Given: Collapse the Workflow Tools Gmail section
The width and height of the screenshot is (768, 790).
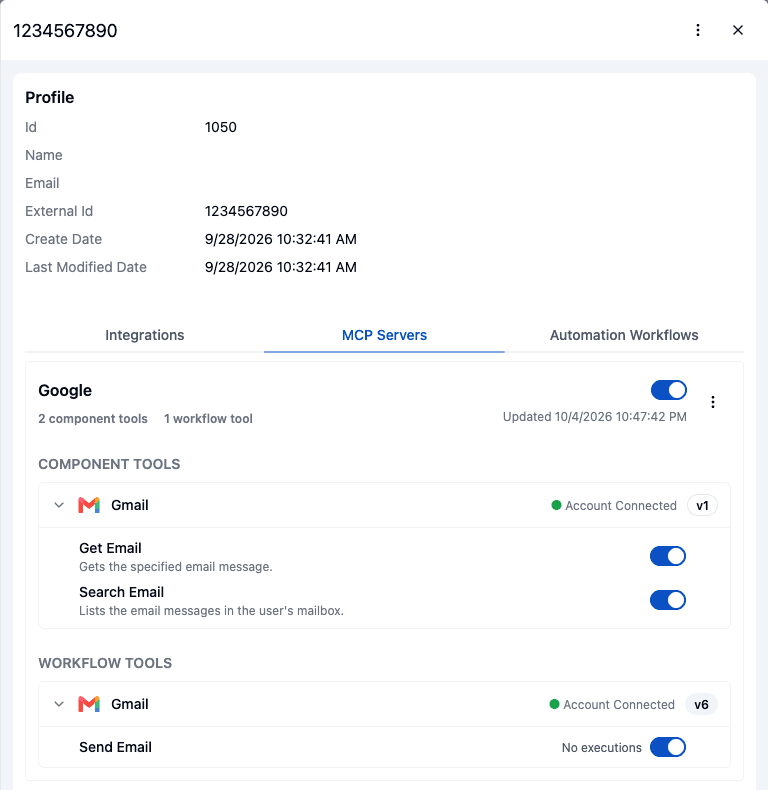Looking at the screenshot, I should coord(59,704).
